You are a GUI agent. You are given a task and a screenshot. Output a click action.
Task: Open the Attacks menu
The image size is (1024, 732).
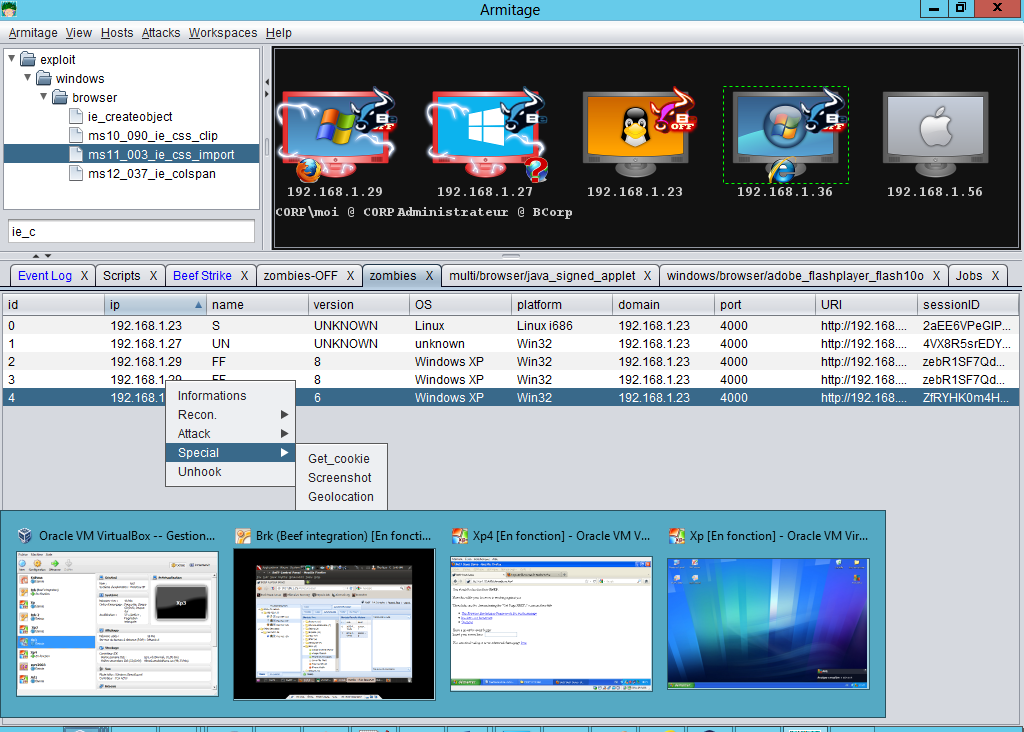(161, 33)
